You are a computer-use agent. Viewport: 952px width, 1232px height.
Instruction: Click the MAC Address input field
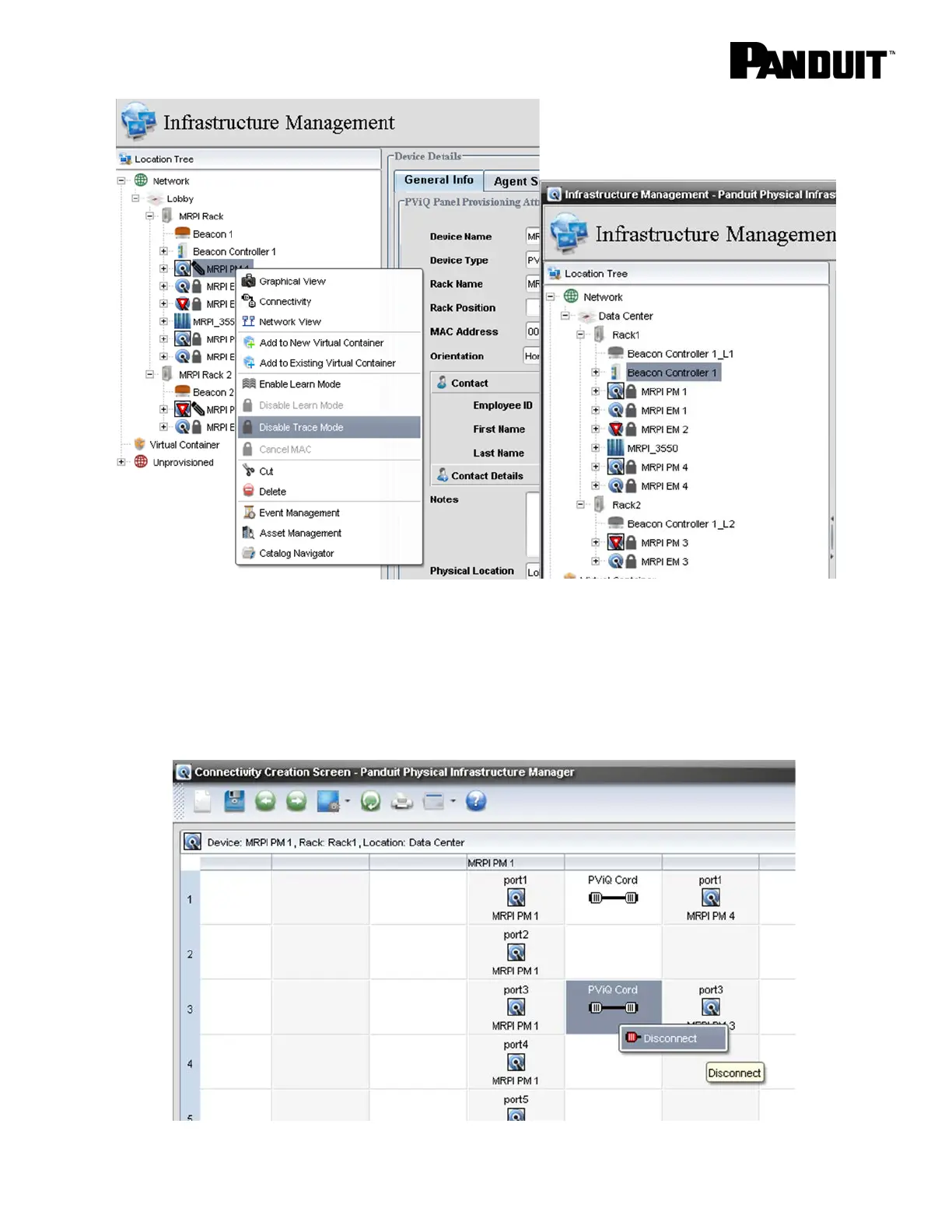coord(533,331)
